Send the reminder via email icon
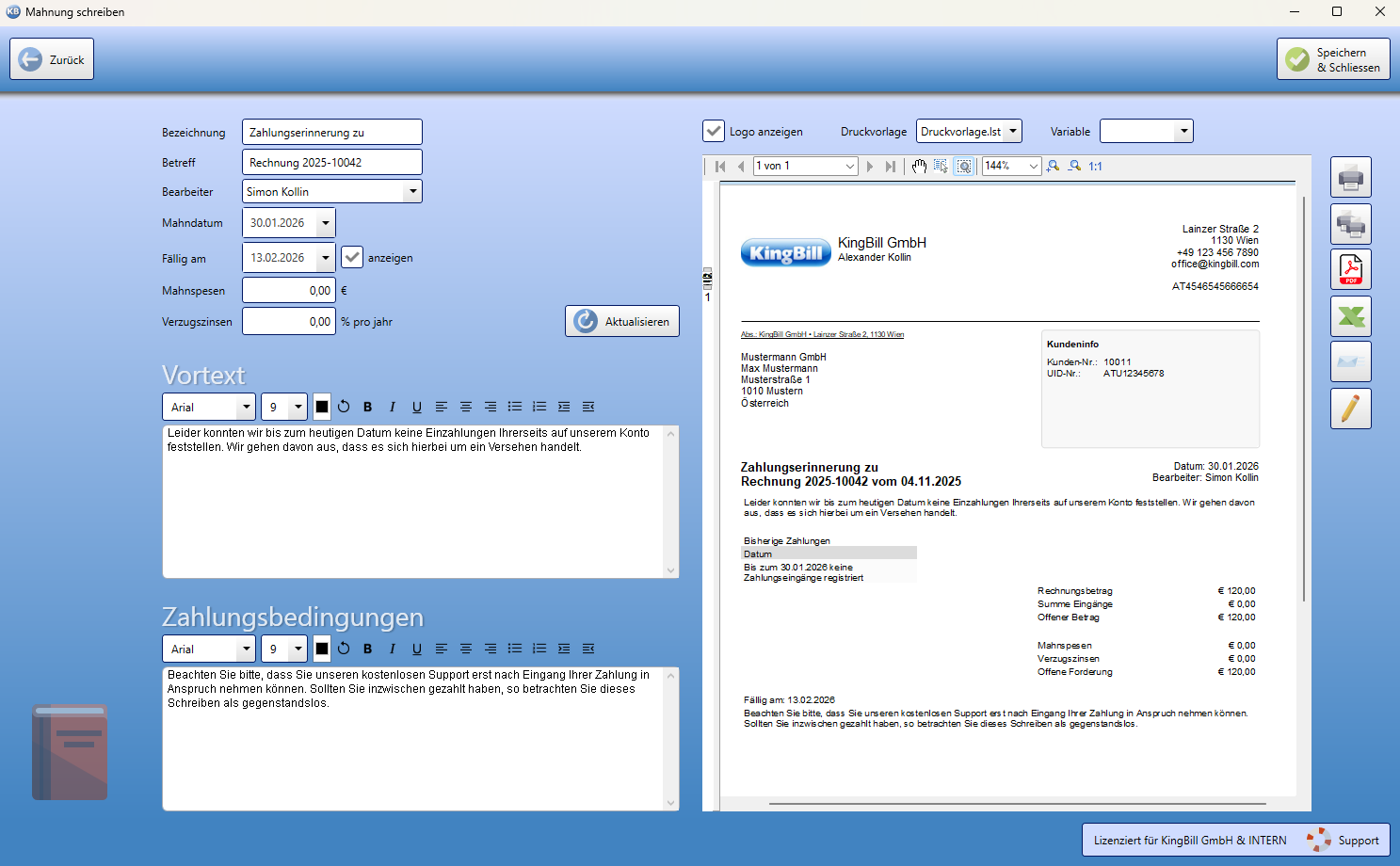 click(1350, 362)
